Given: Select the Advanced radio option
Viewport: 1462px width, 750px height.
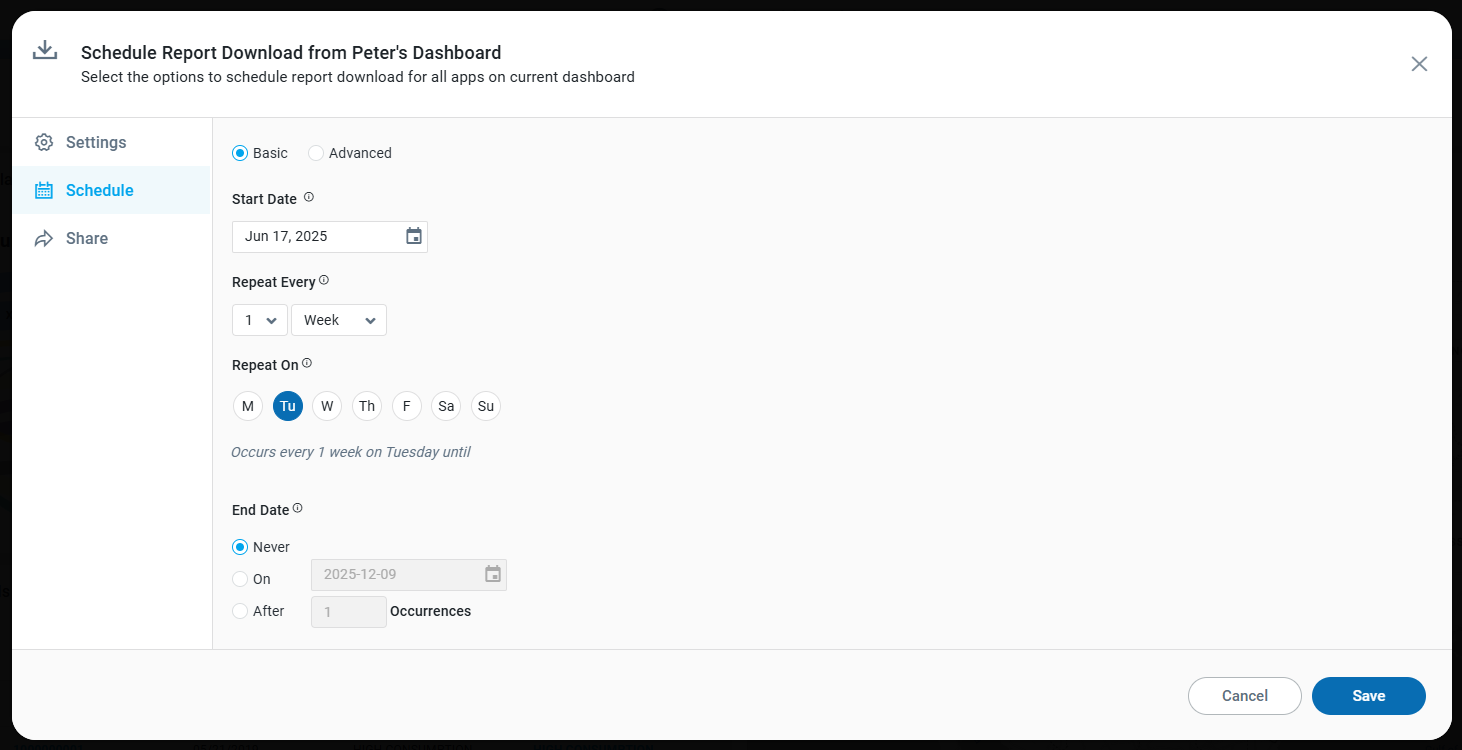Looking at the screenshot, I should pyautogui.click(x=316, y=153).
